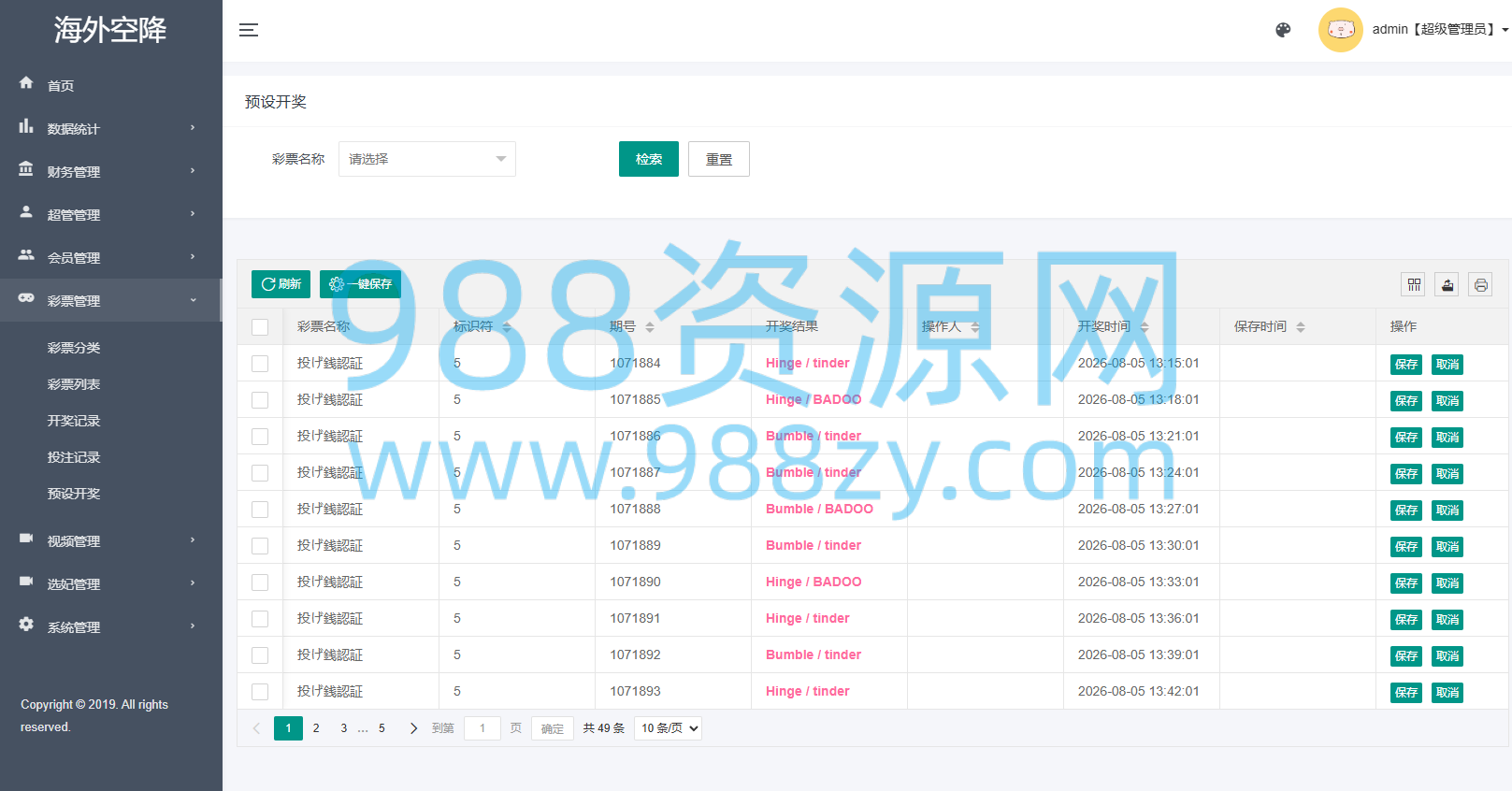Go to previous page arrow
Viewport: 1512px width, 791px height.
(x=256, y=728)
